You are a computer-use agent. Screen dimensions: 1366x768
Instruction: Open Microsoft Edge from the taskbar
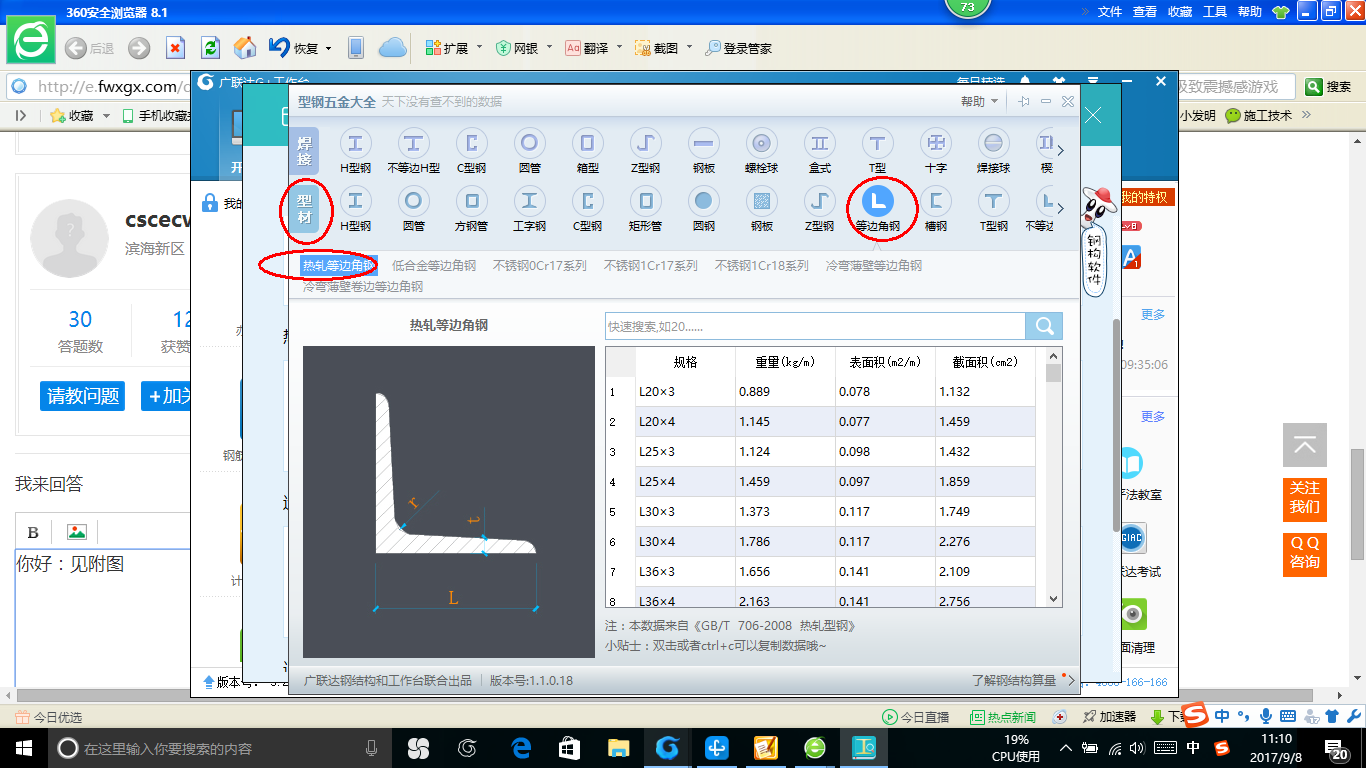[x=521, y=747]
